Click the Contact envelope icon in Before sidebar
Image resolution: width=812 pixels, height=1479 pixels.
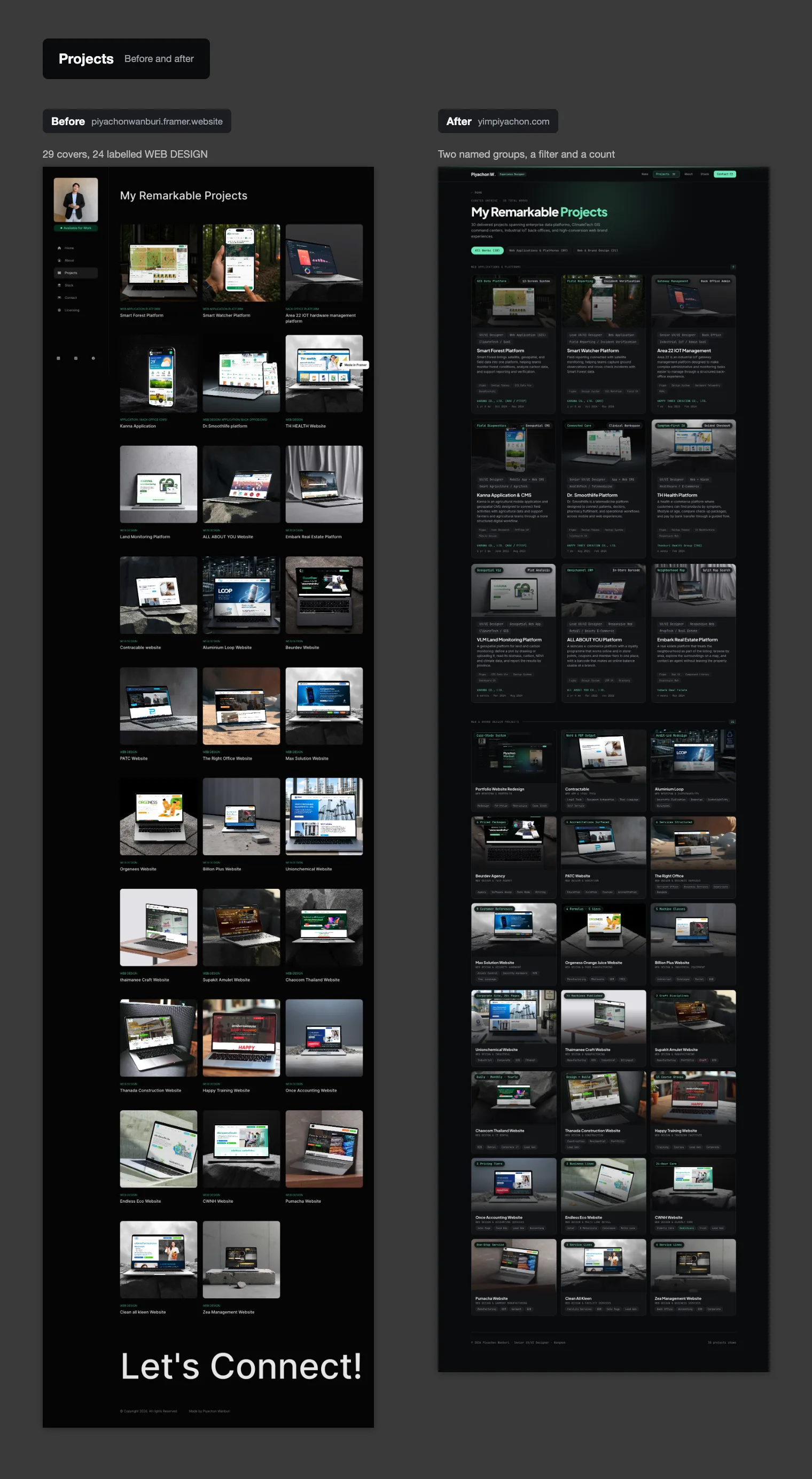click(x=59, y=298)
